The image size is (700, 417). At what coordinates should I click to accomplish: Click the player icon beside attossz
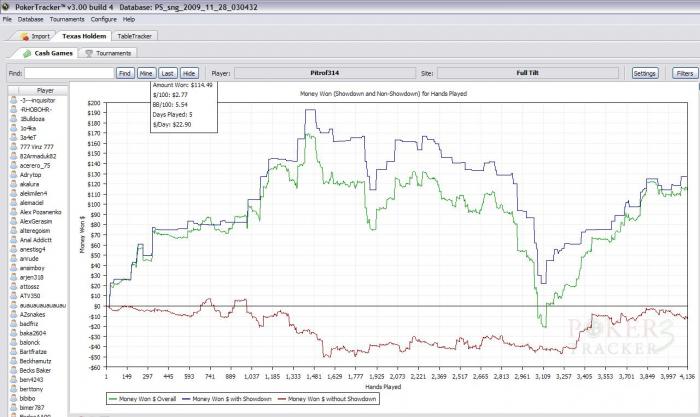pyautogui.click(x=14, y=287)
